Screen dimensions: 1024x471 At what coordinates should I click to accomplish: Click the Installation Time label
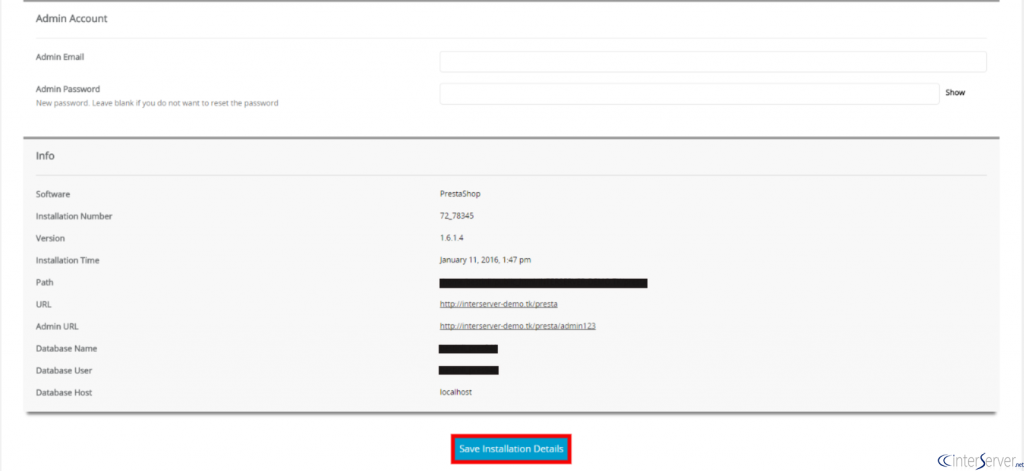[x=67, y=260]
